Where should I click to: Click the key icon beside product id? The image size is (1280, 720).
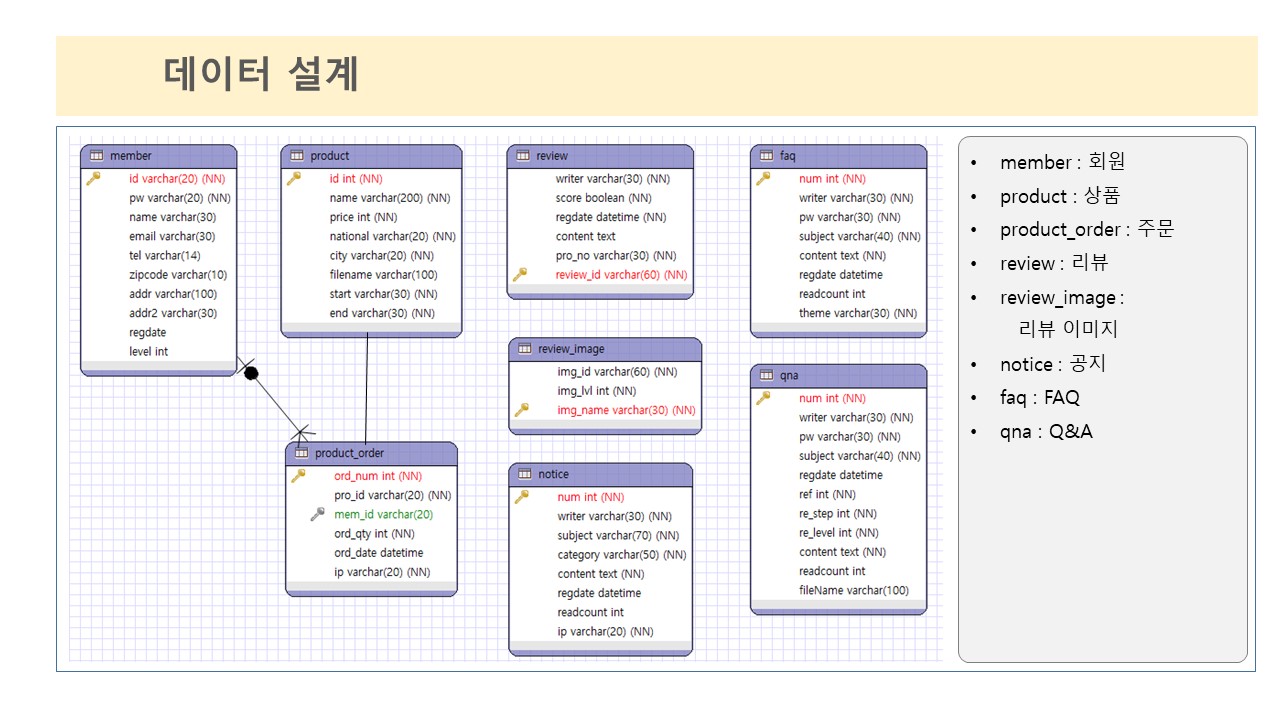coord(294,179)
